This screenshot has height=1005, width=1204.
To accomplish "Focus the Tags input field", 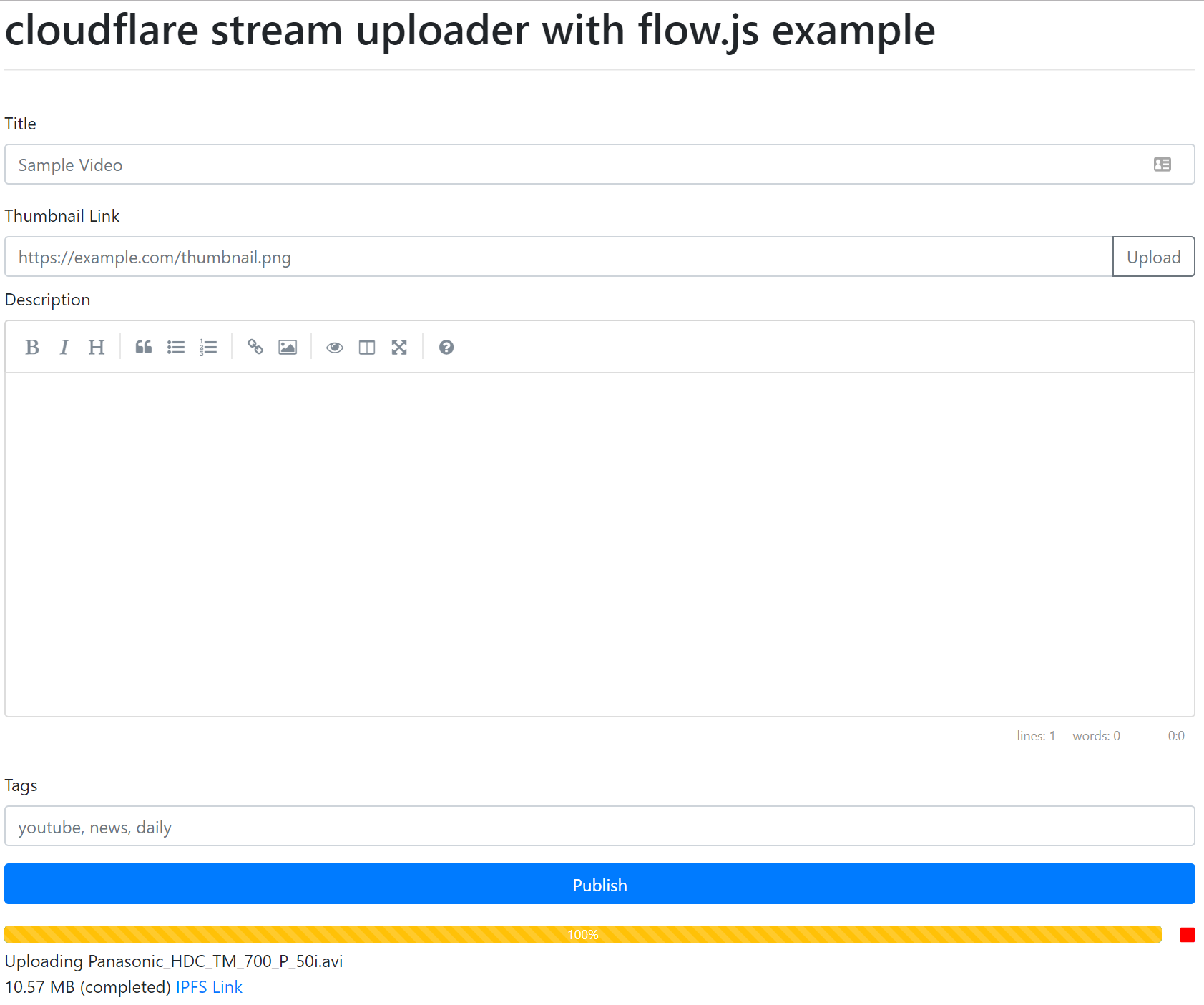I will coord(599,826).
